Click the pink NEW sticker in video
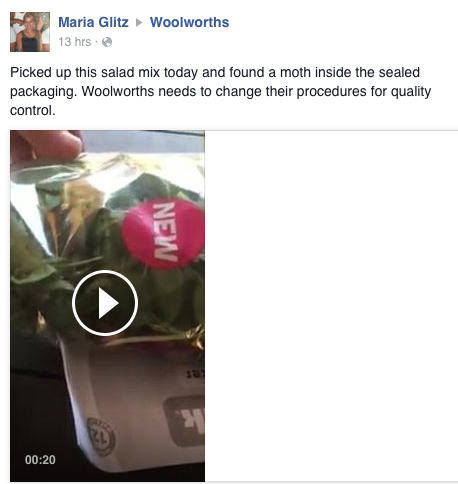 (x=163, y=232)
